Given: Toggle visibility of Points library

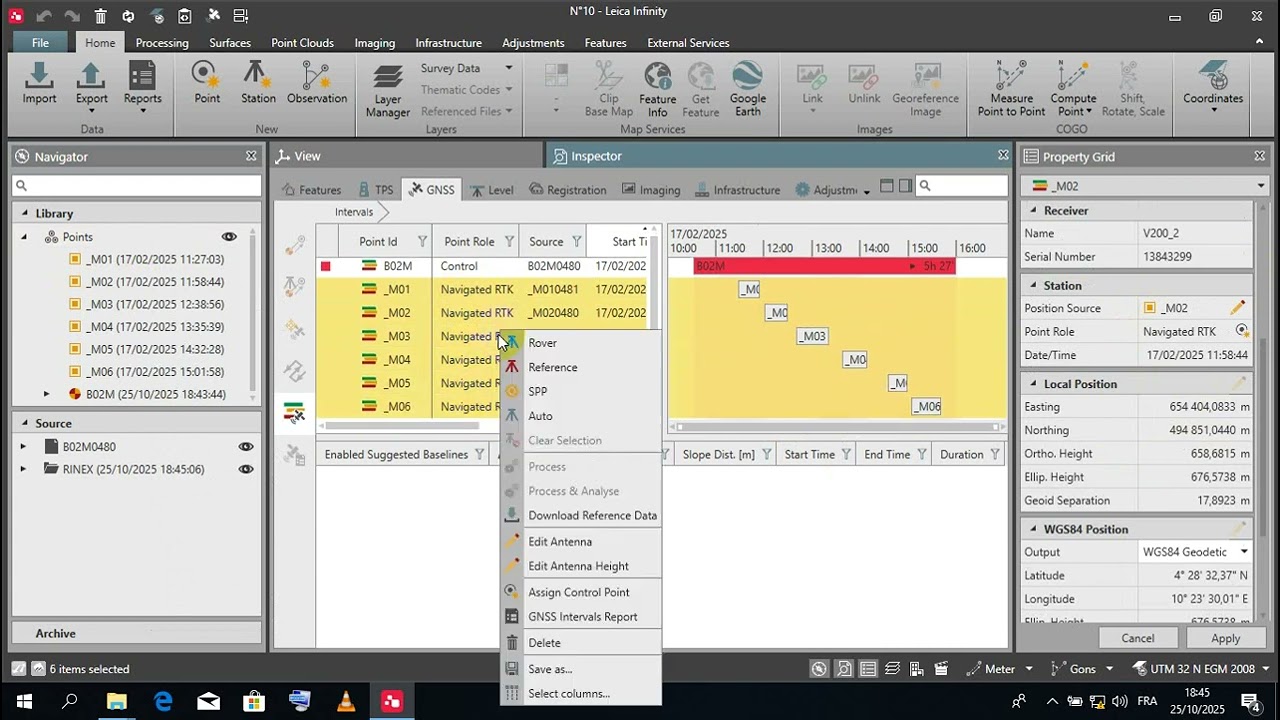Looking at the screenshot, I should click(229, 237).
